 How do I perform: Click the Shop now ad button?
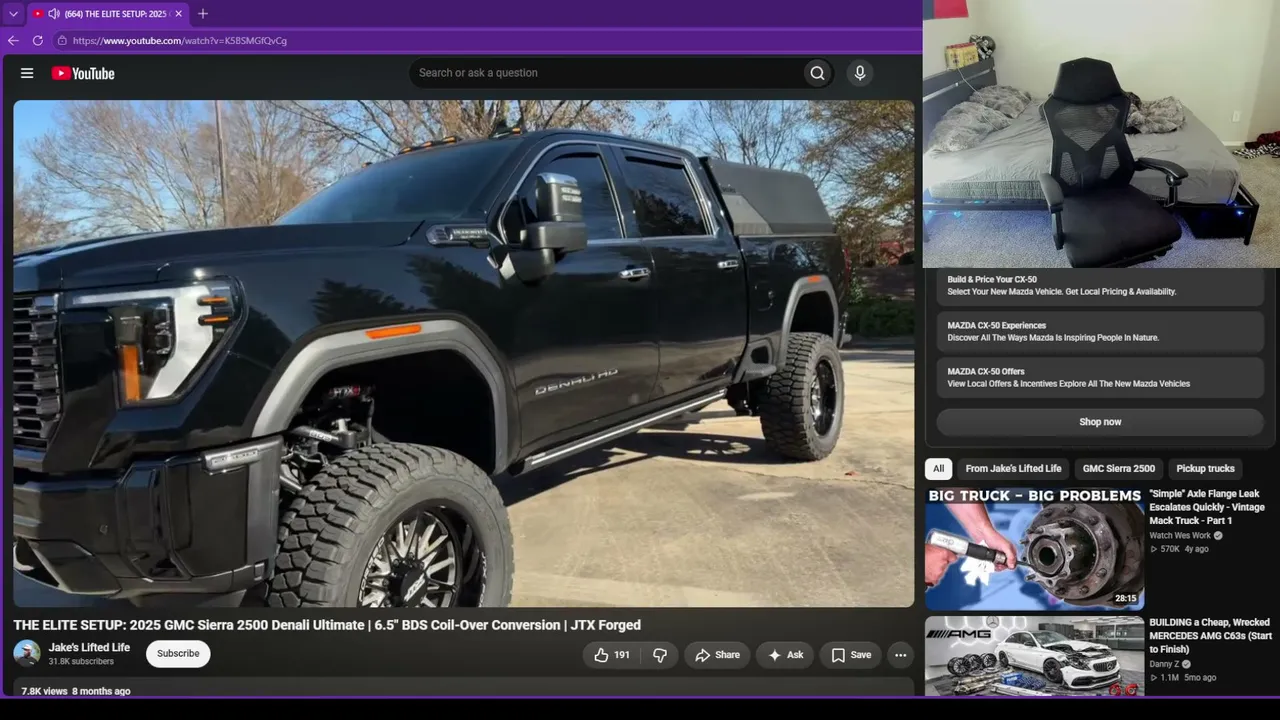pyautogui.click(x=1100, y=422)
